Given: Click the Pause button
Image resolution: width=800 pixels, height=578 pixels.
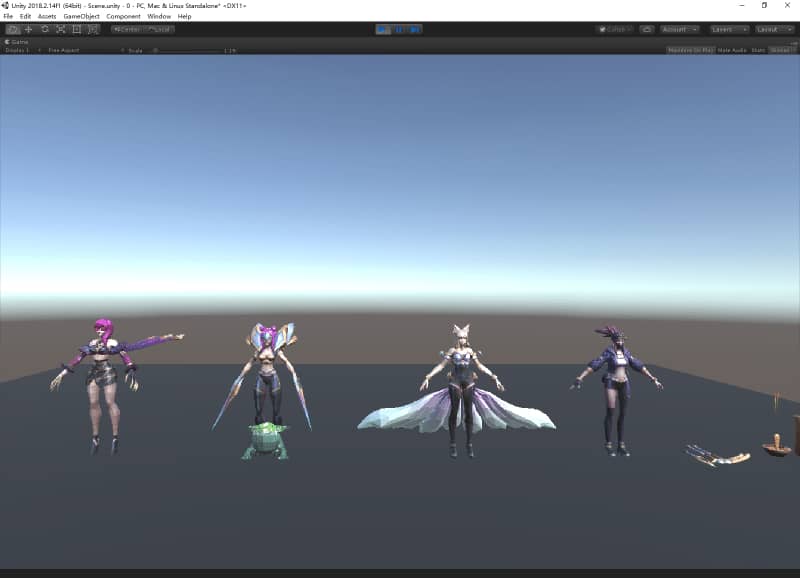Looking at the screenshot, I should (399, 30).
